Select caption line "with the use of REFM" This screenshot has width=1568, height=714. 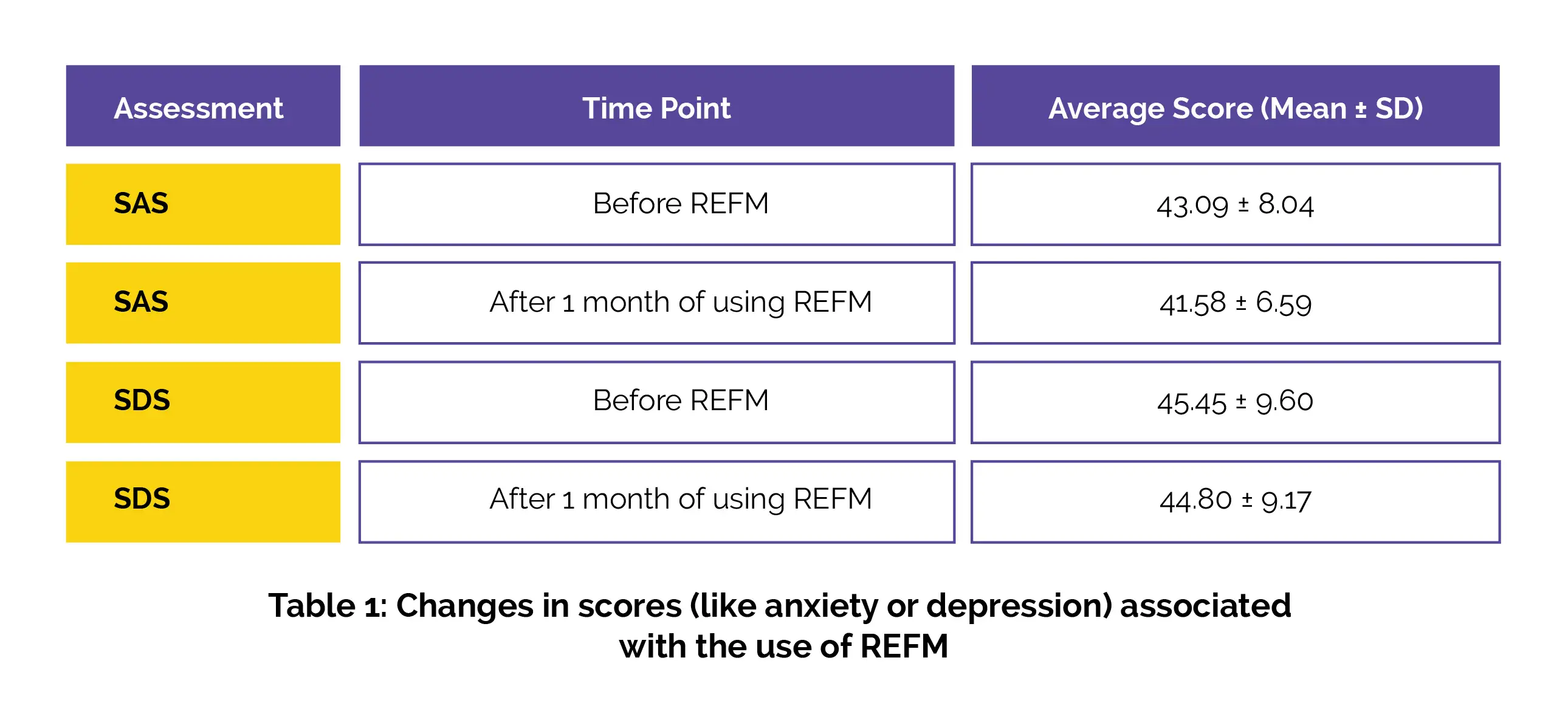[x=783, y=647]
